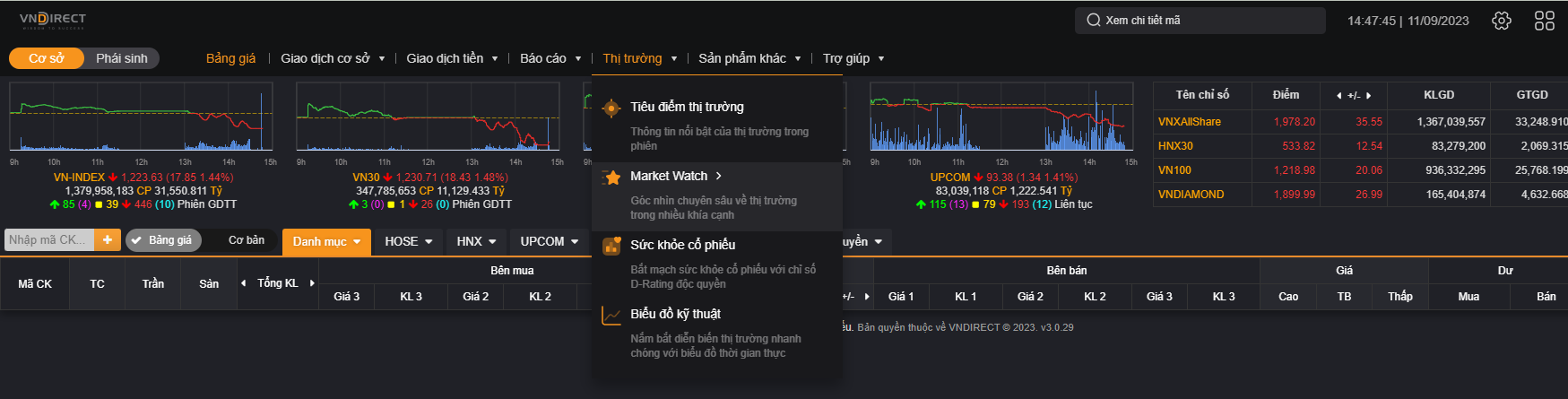
Task: Open the VNXAllShare index row
Action: 1360,122
